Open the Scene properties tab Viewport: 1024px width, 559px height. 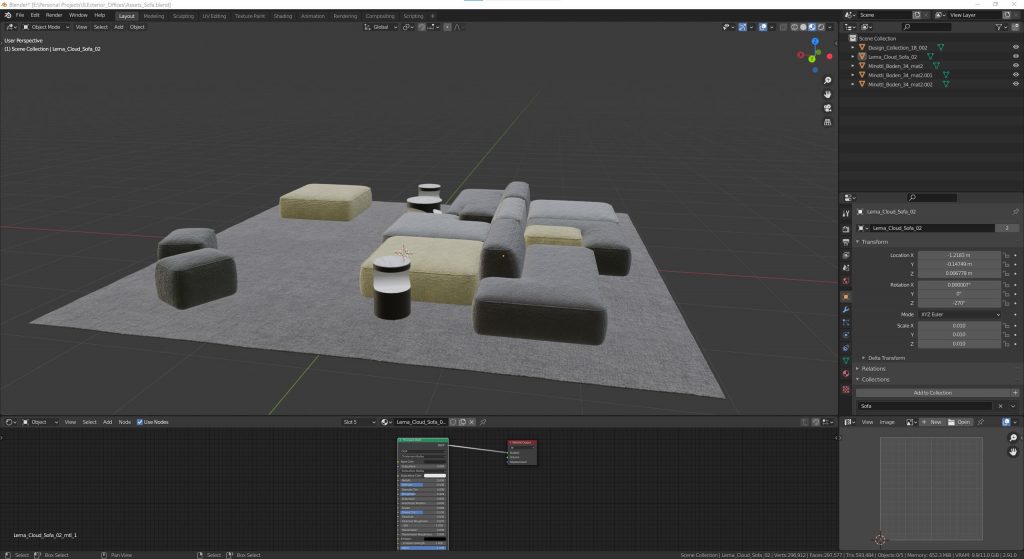[x=846, y=268]
